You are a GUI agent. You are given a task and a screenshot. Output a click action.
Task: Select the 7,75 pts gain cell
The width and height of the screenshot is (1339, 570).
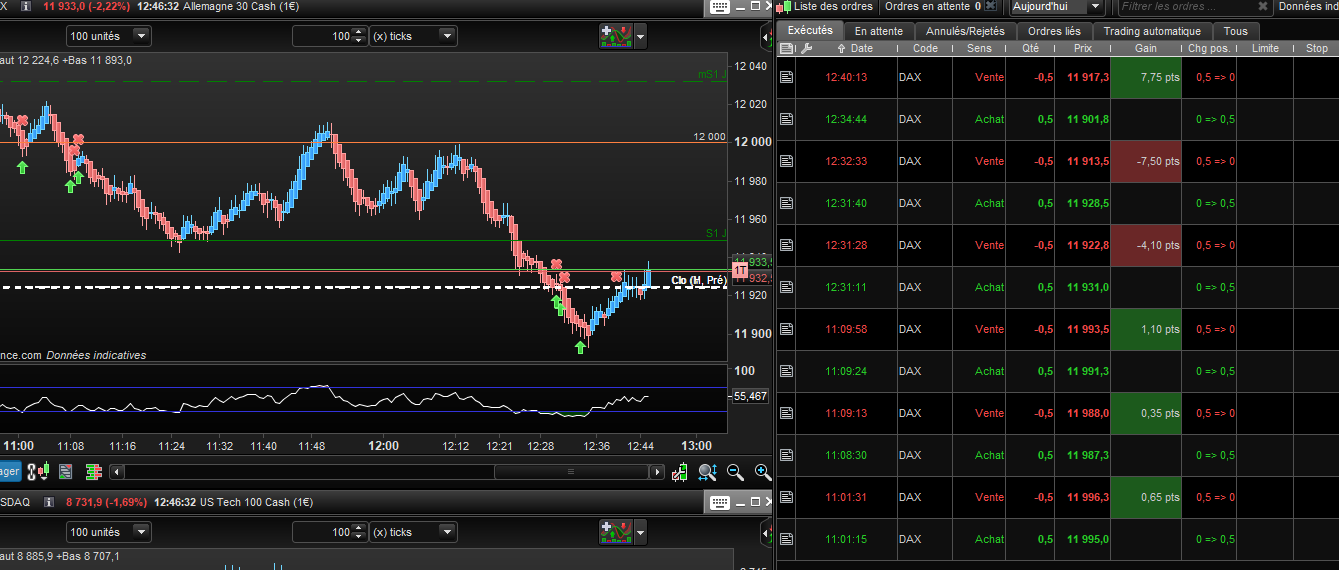[x=1146, y=77]
